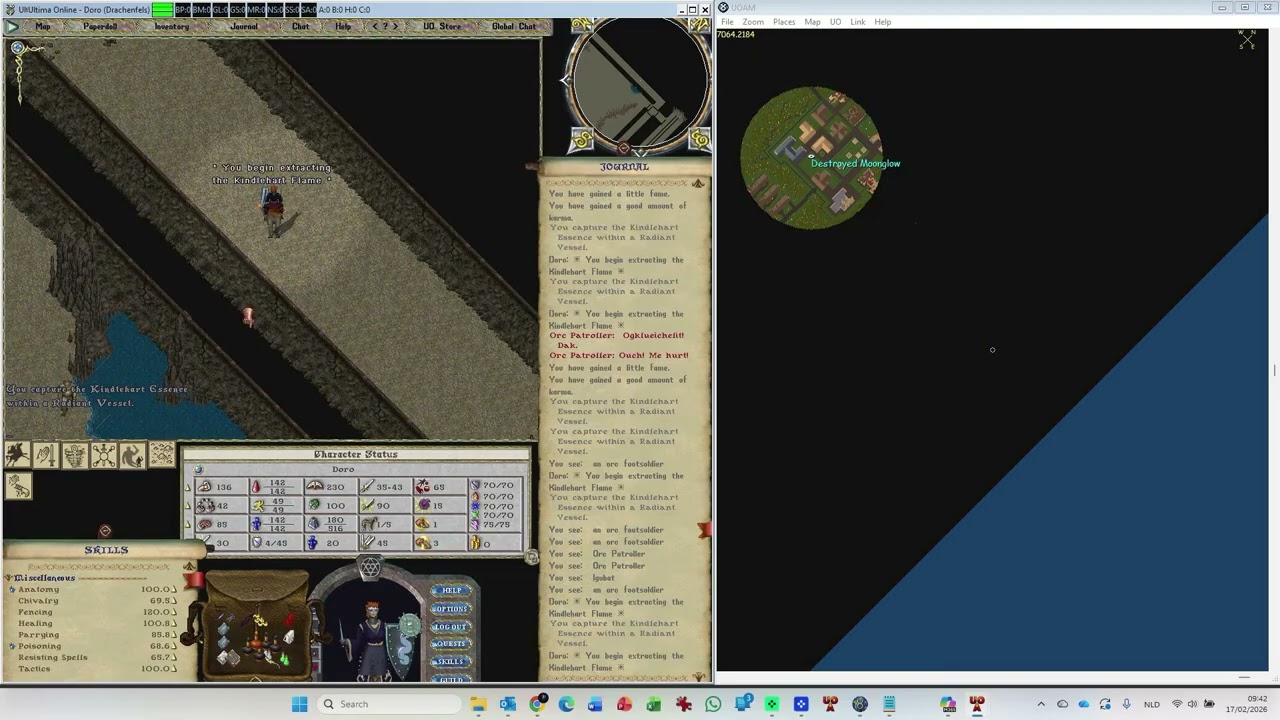Click the blue gem on Character Status
The height and width of the screenshot is (720, 1280).
pyautogui.click(x=198, y=469)
